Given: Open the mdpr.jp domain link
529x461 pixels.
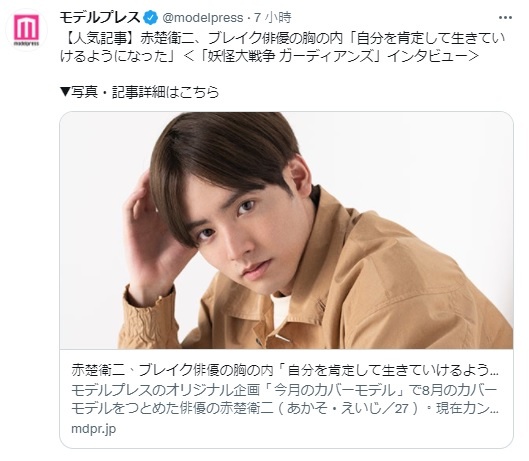Looking at the screenshot, I should click(x=93, y=429).
